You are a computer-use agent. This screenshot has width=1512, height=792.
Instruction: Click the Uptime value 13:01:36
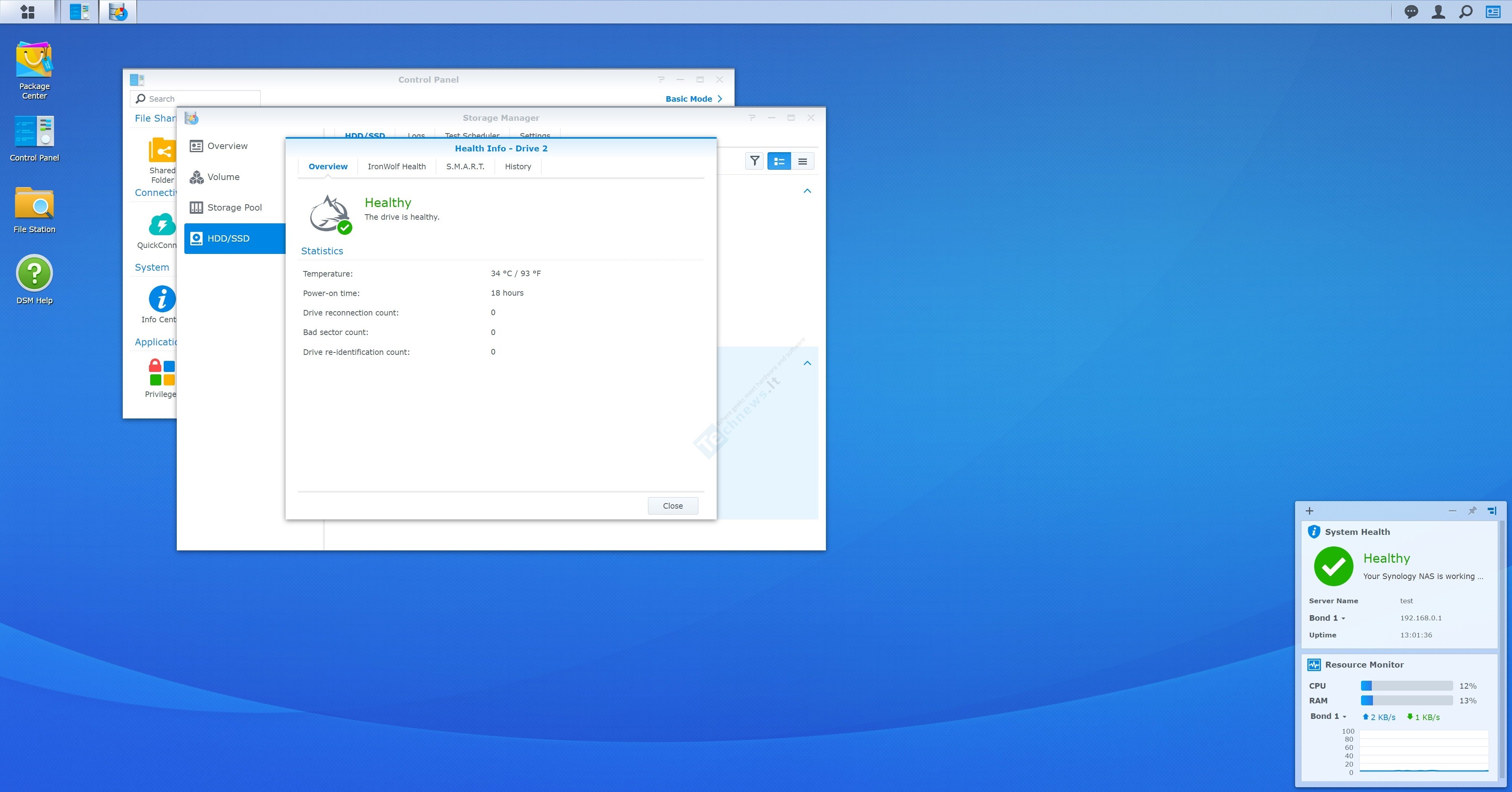[1416, 635]
